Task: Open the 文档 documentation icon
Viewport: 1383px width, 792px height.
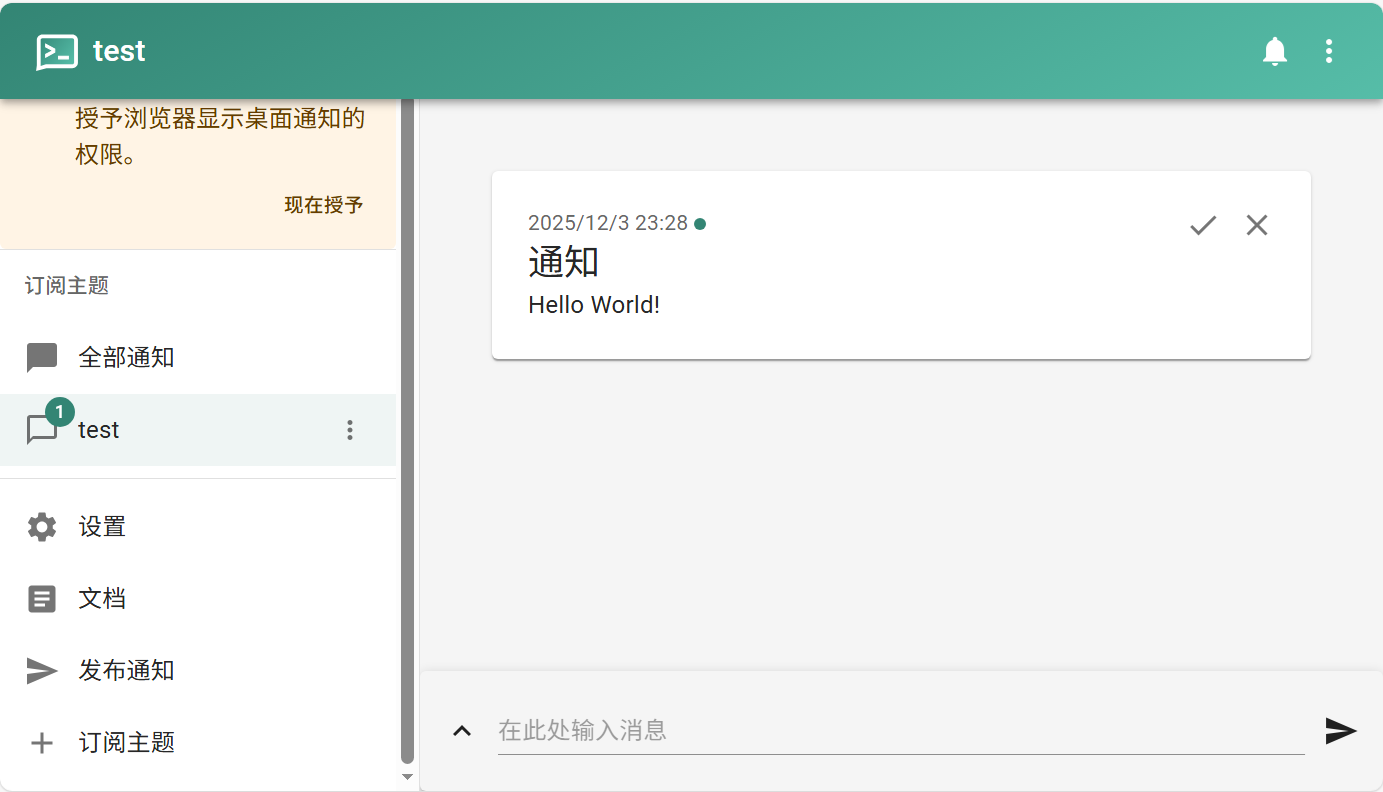Action: 42,599
